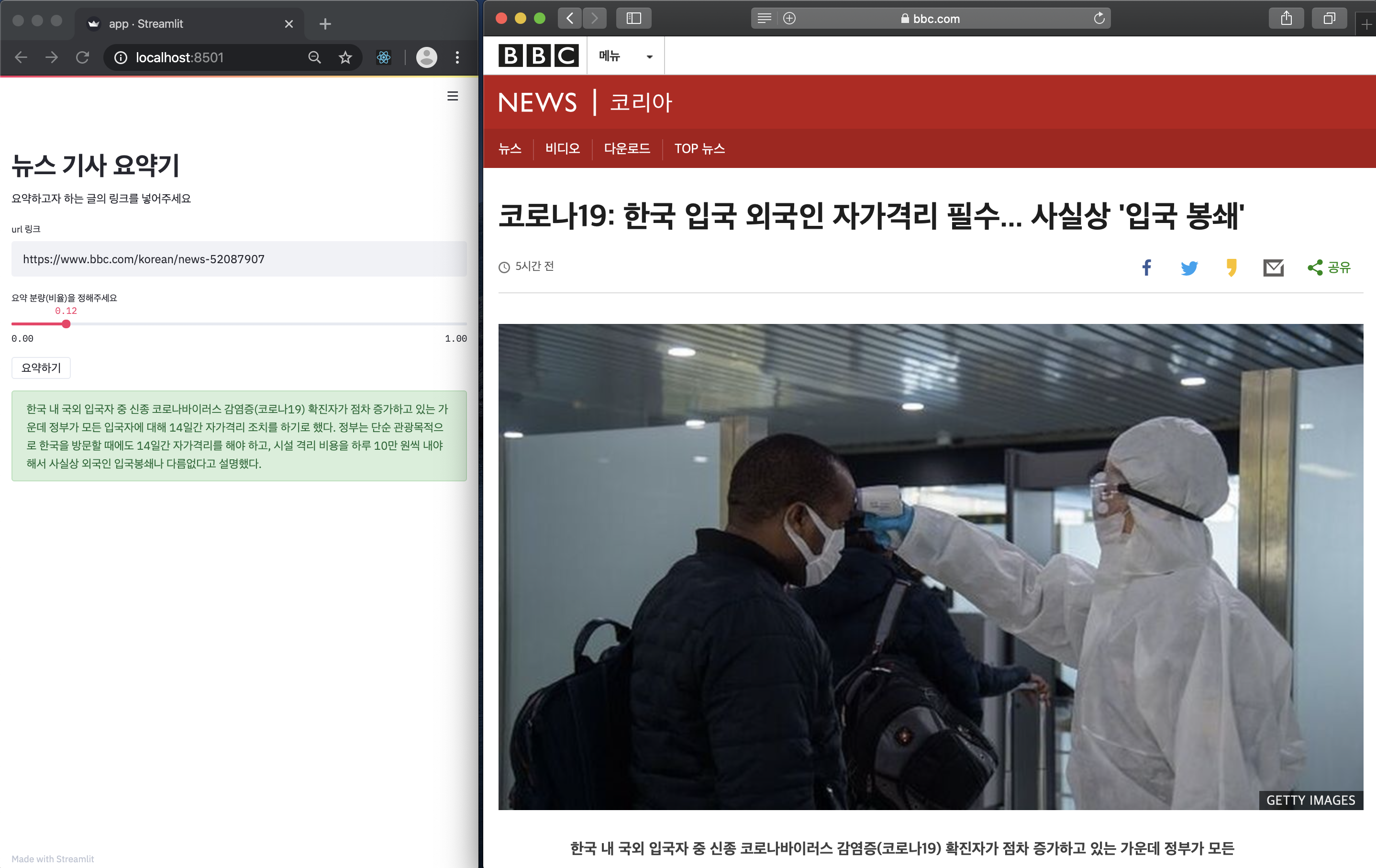Click the BBC logo link

coord(538,56)
